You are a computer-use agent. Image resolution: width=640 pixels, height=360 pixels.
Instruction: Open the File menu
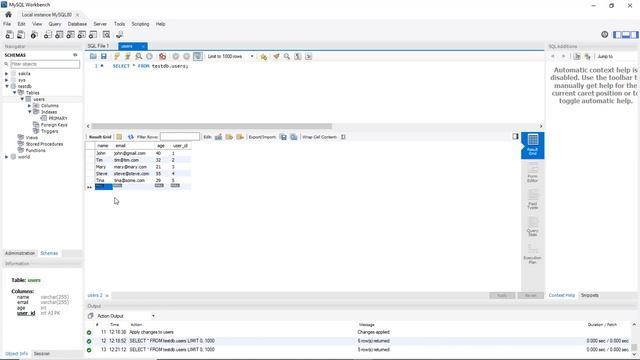[x=7, y=24]
